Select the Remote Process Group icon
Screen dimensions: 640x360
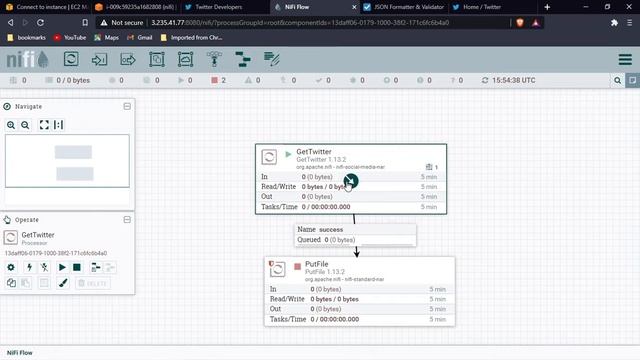(185, 60)
